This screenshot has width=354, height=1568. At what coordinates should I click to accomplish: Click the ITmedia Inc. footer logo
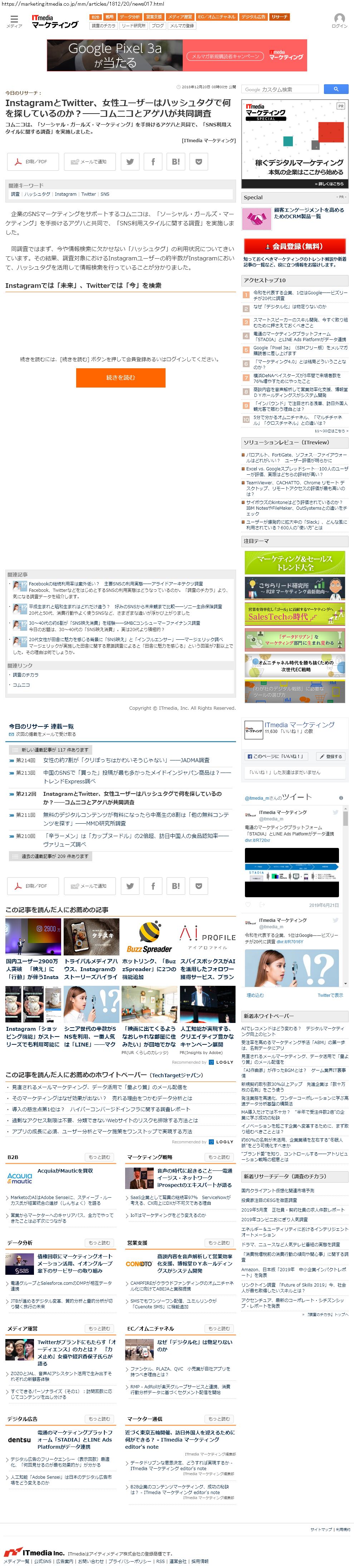point(34,1552)
